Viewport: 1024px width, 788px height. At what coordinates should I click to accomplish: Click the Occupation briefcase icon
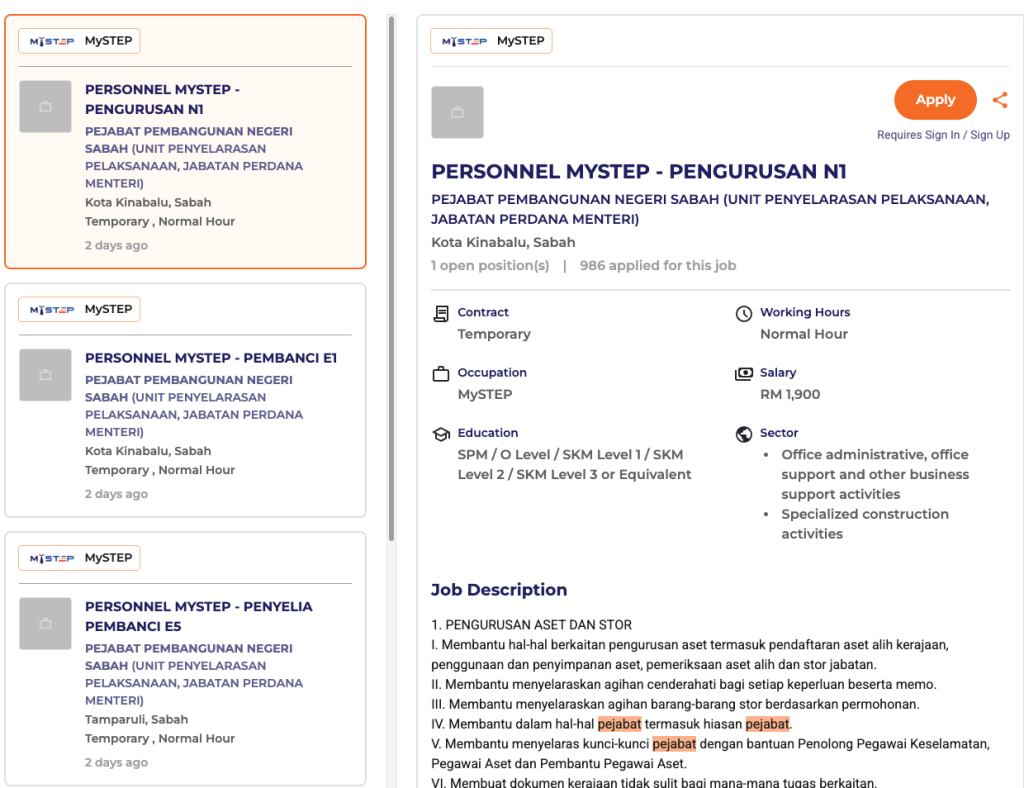[x=441, y=374]
